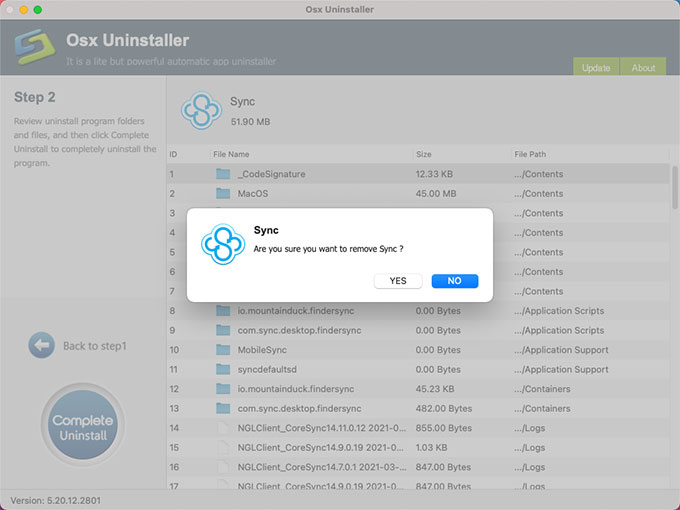Select NGLClient_CoreSync14.11.0.12 log file name
Screen dimensions: 680x510
pyautogui.click(x=322, y=428)
